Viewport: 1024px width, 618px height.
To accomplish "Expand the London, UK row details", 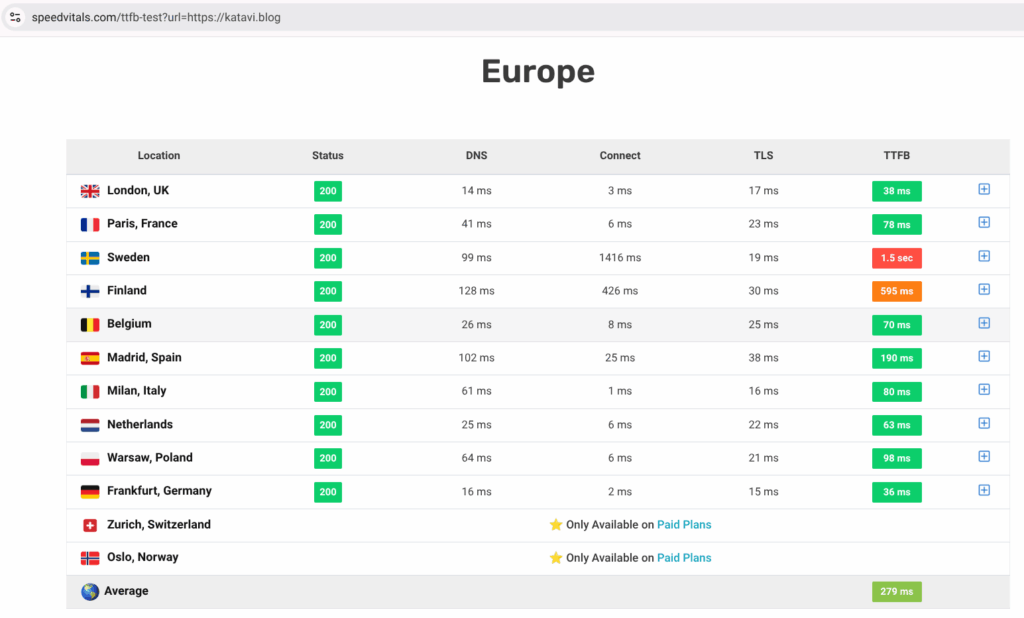I will click(x=984, y=190).
